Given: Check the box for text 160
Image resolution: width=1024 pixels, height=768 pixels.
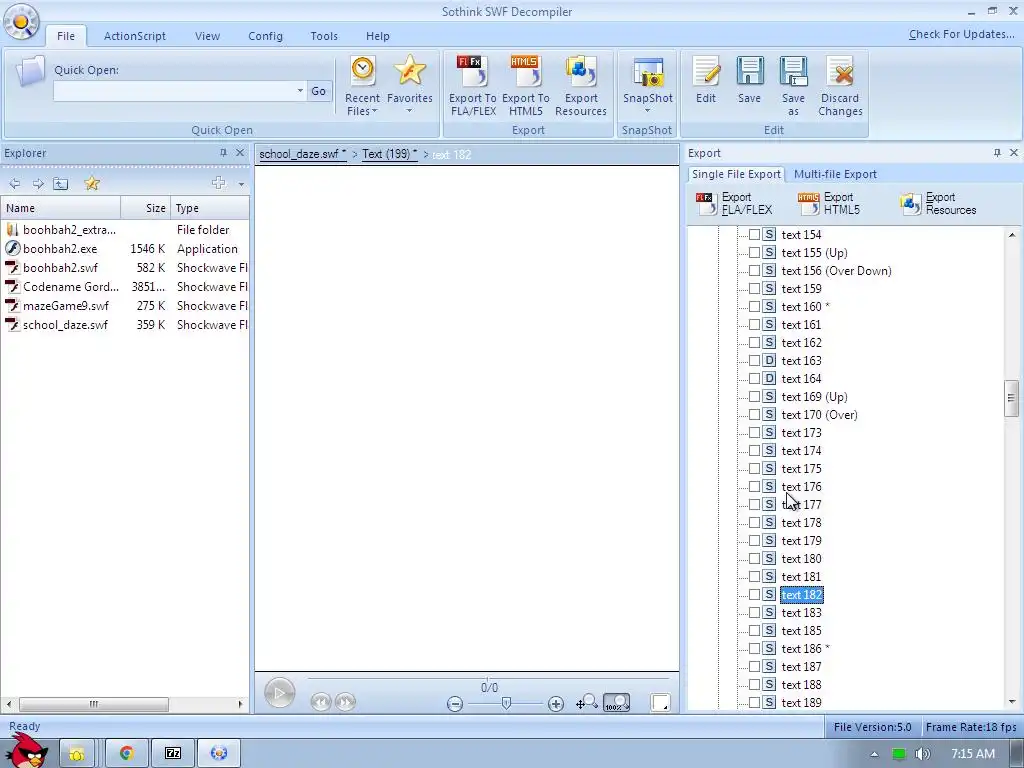Looking at the screenshot, I should (754, 306).
